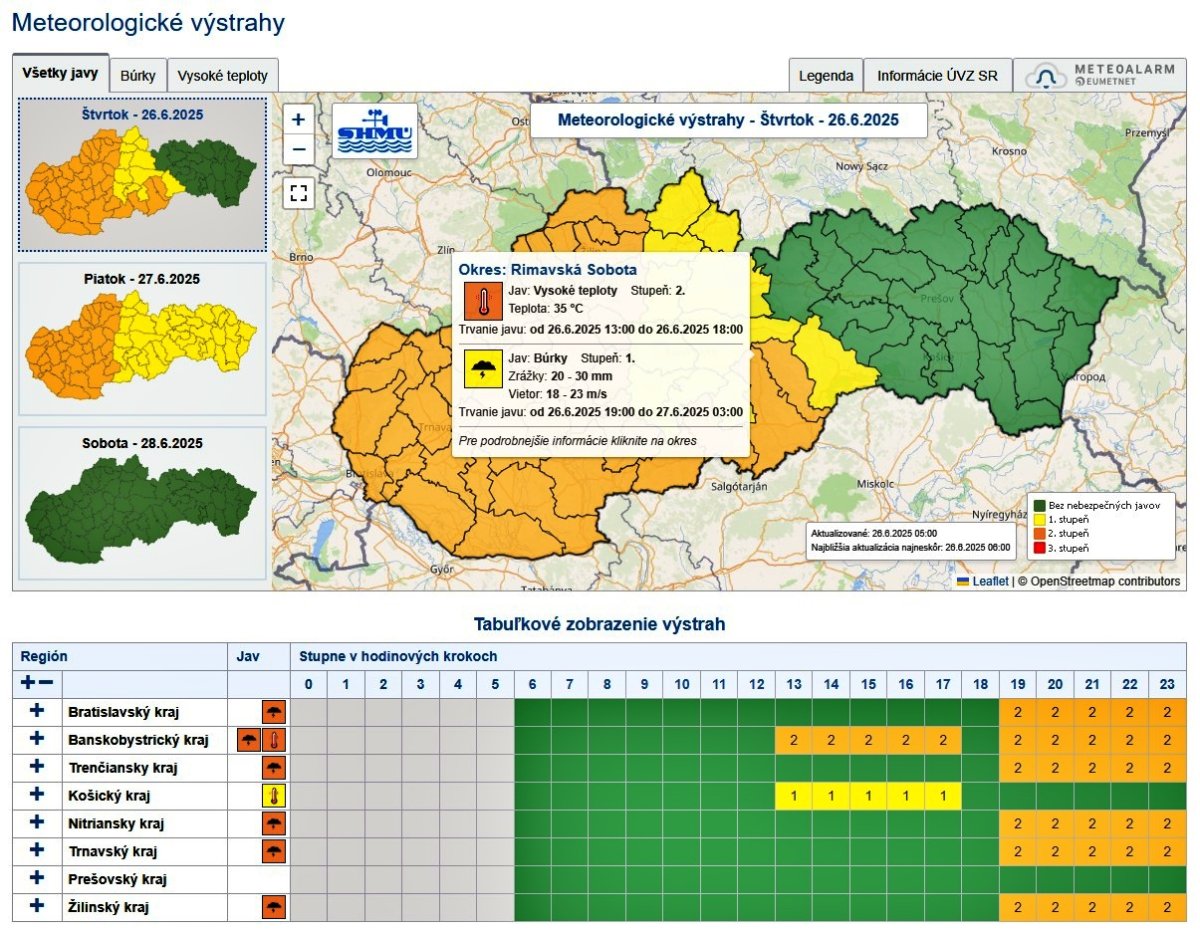This screenshot has height=931, width=1200.
Task: Click 'Jav' column header
Action: click(247, 656)
